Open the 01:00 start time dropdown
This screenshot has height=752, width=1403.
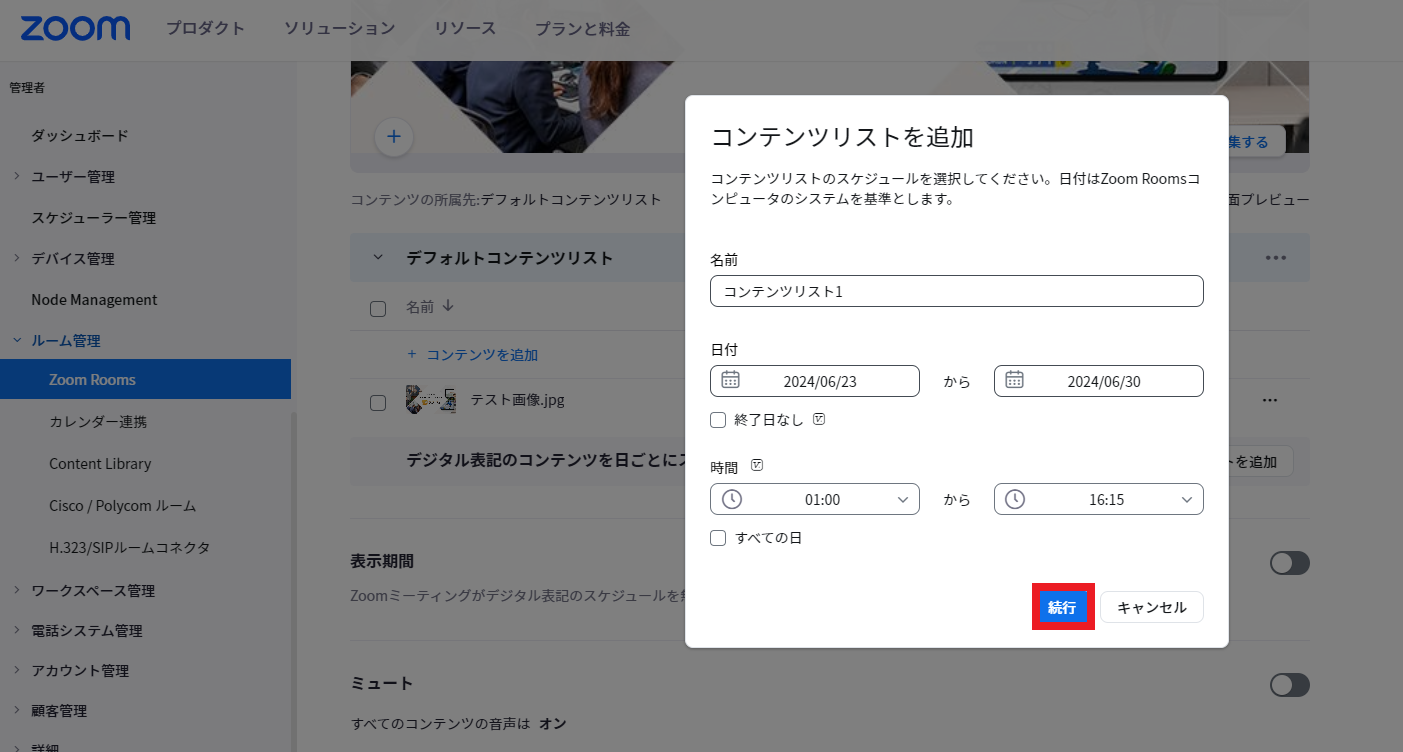(815, 499)
